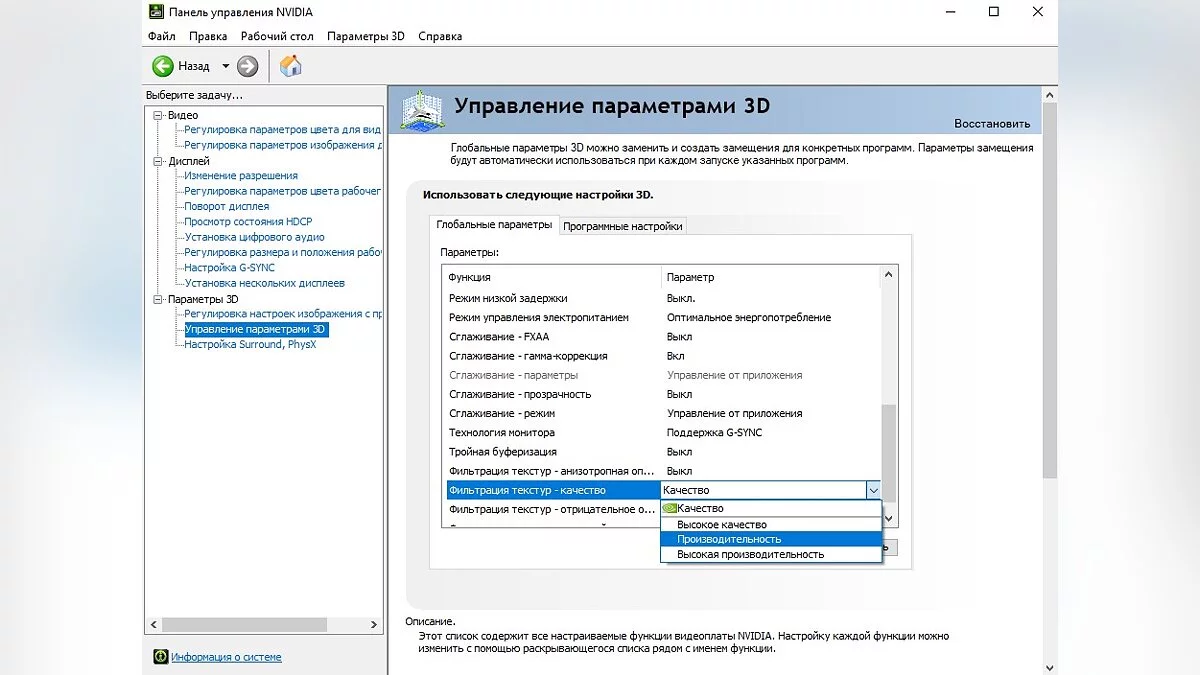Image resolution: width=1200 pixels, height=675 pixels.
Task: Click the Сглаживание - FXAA row
Action: coord(661,337)
